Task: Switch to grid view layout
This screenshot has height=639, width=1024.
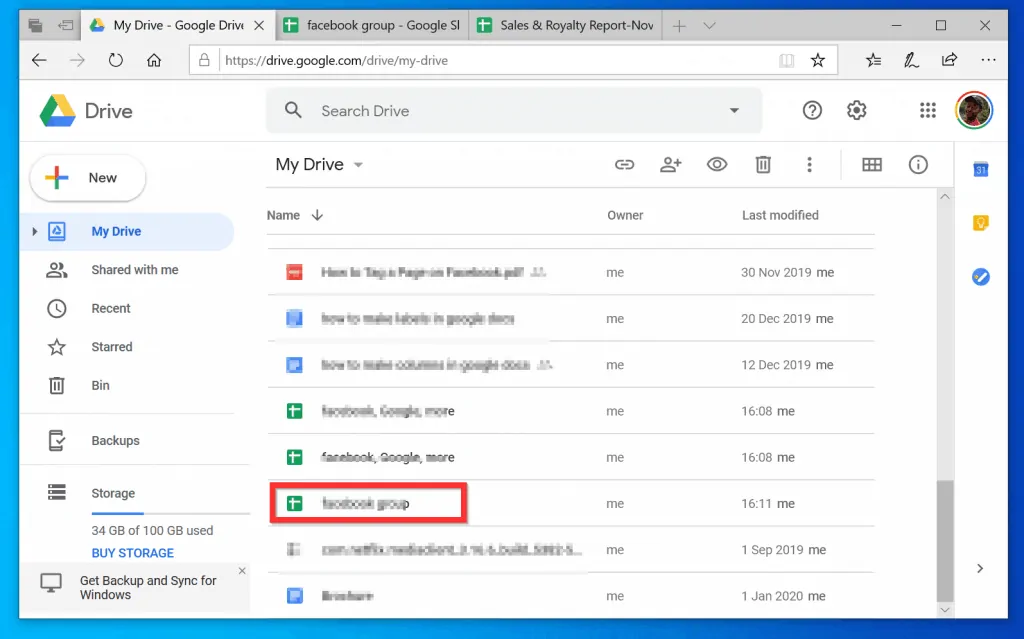Action: coord(872,165)
